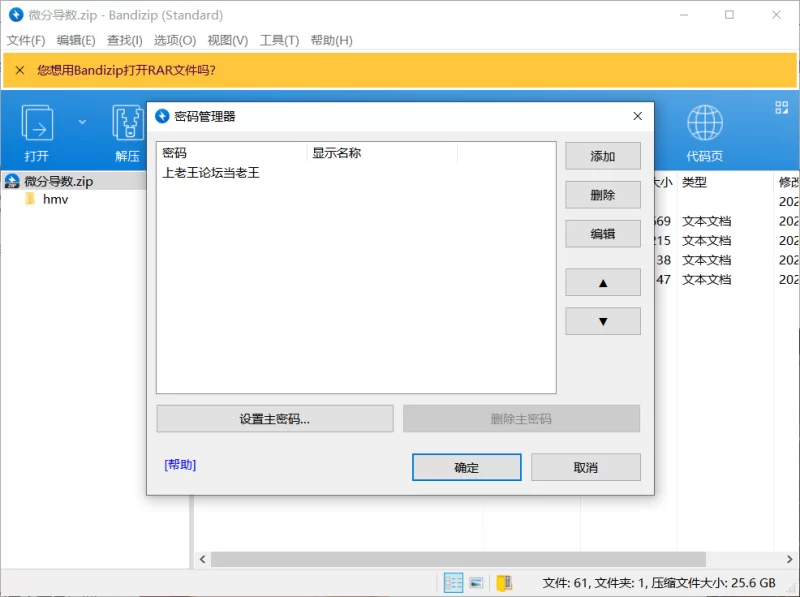Close the 密码管理器 dialog
The width and height of the screenshot is (800, 597).
pos(637,116)
